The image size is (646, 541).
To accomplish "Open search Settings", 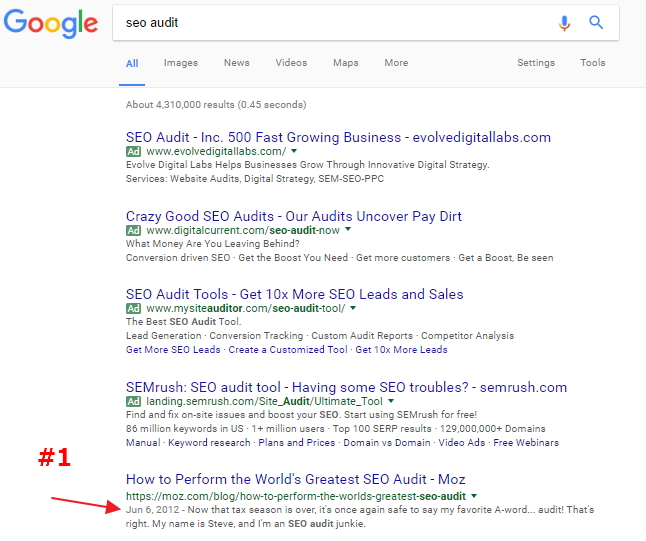I will click(x=536, y=63).
